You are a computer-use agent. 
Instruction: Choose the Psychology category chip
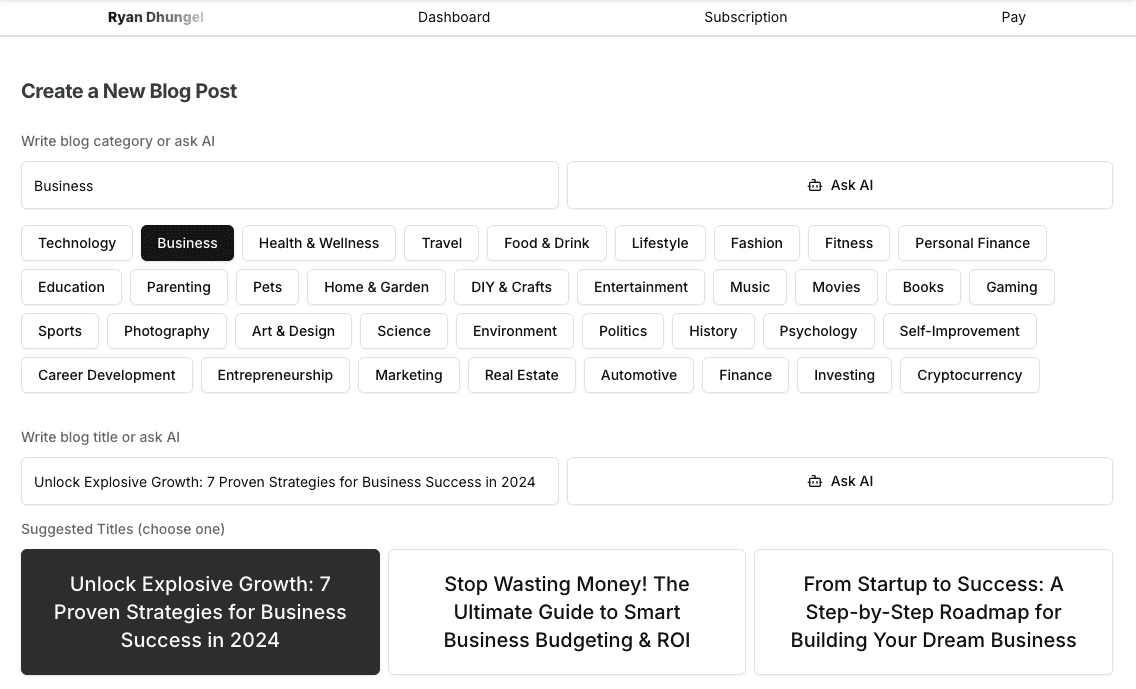(819, 332)
